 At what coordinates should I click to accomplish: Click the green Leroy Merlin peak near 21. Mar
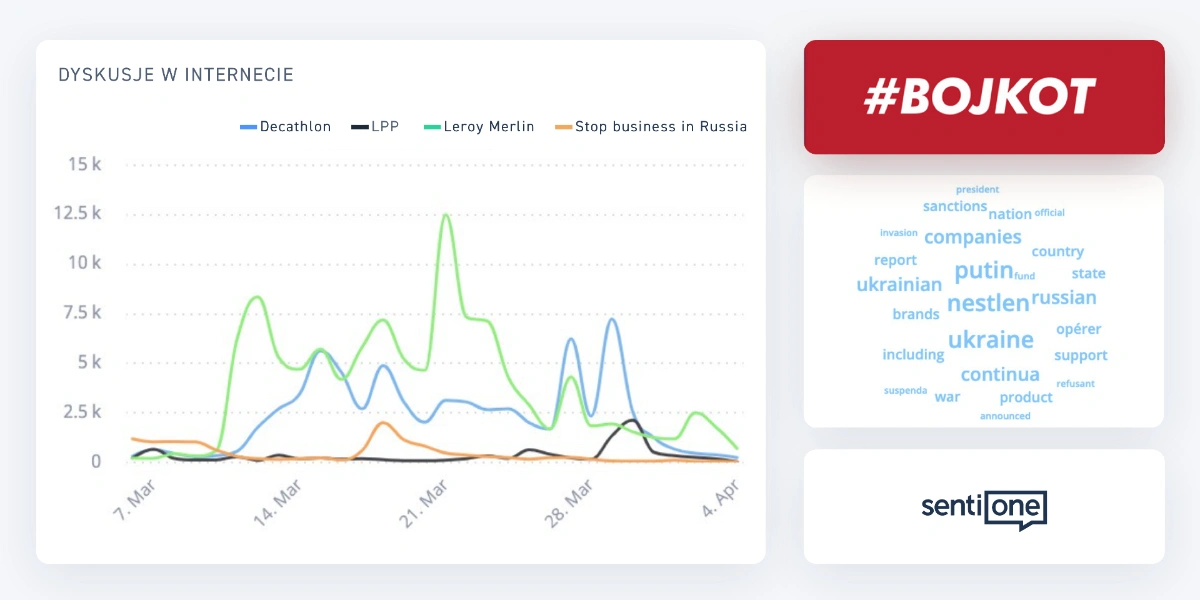point(446,216)
